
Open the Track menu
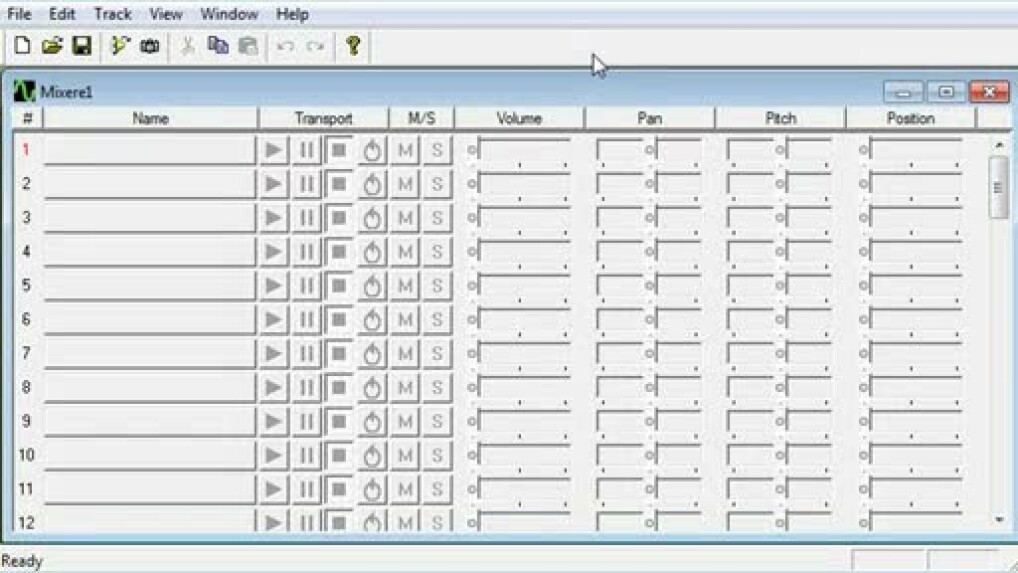click(x=113, y=14)
